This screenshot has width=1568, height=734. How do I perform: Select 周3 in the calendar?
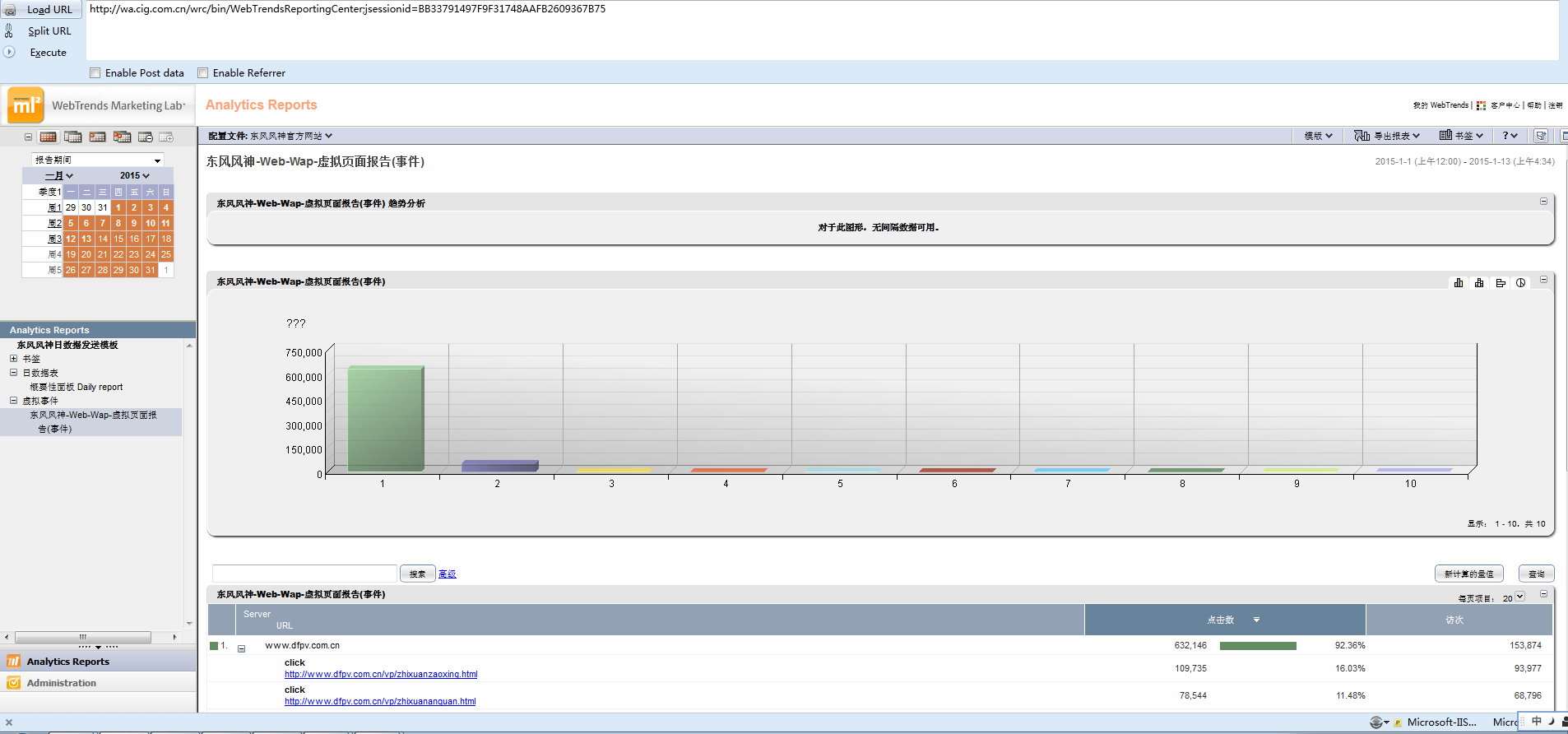click(54, 239)
